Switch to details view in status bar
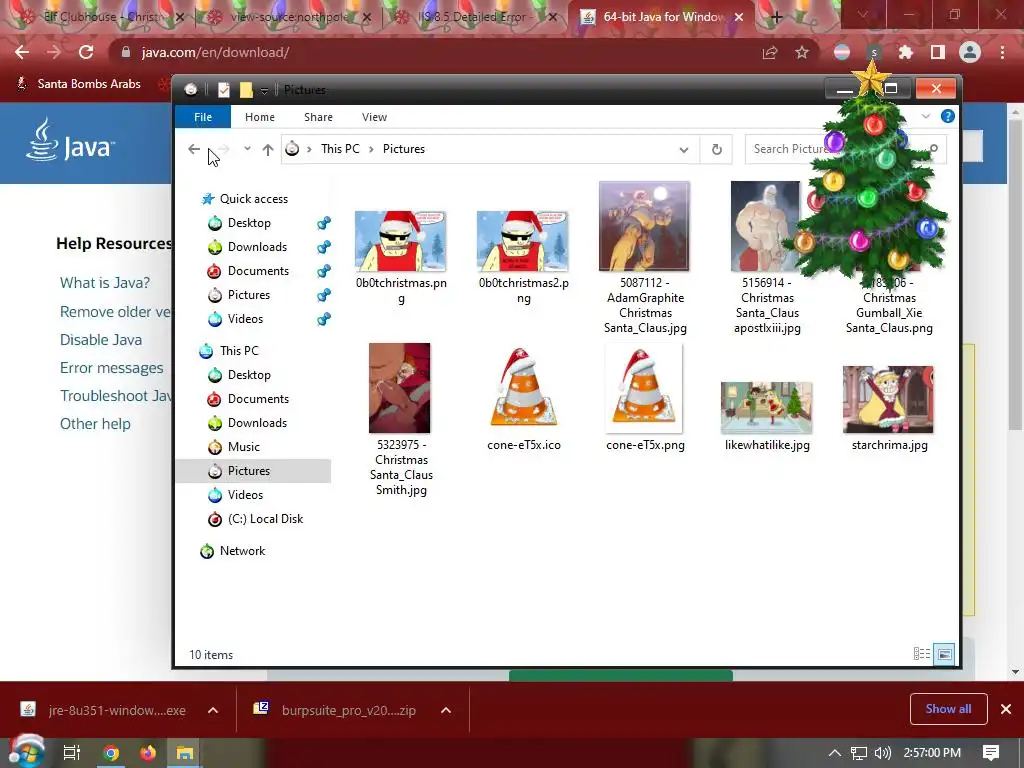 (x=921, y=654)
